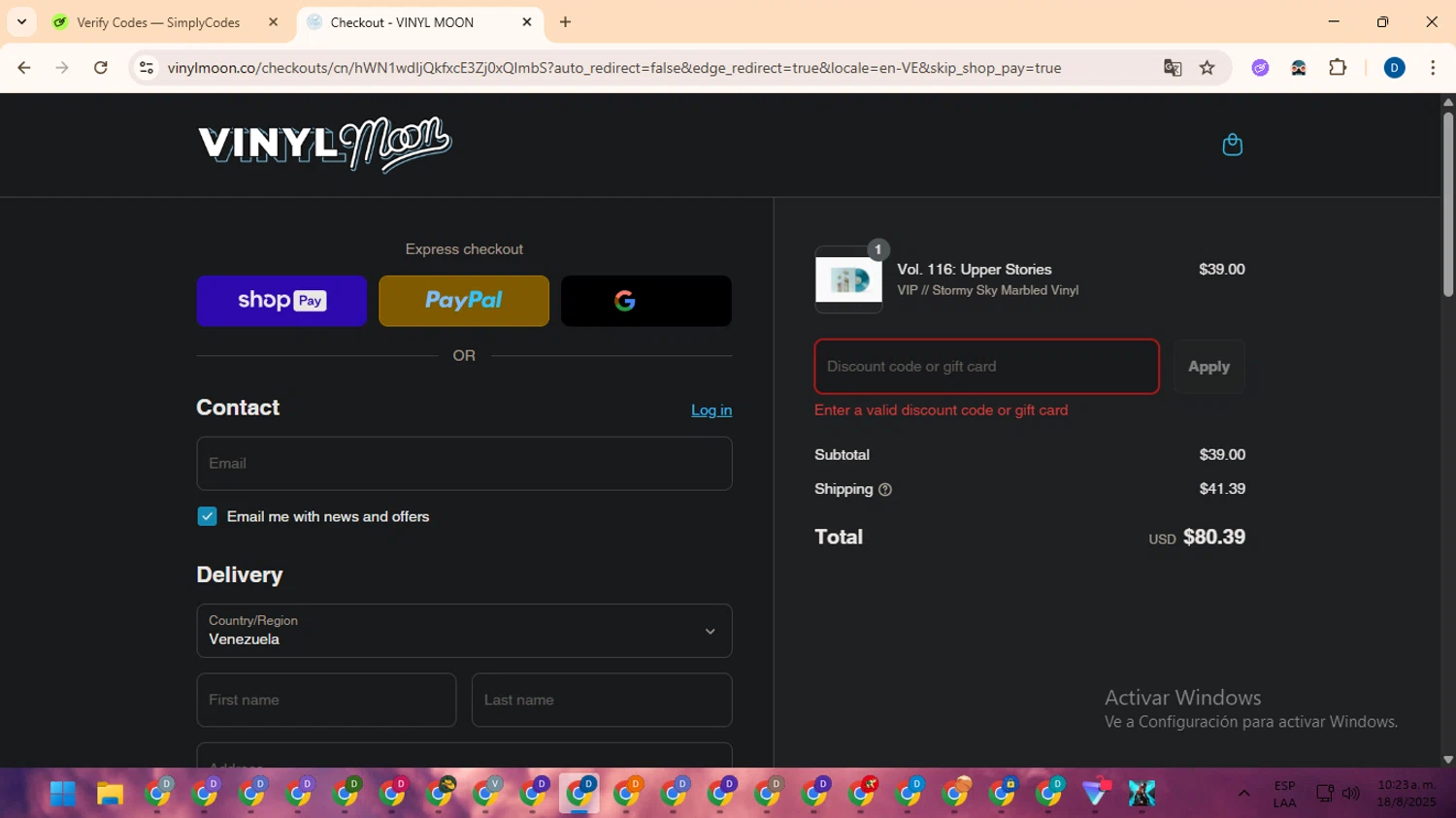Expand the Country/Region dropdown
The height and width of the screenshot is (818, 1456).
(x=464, y=631)
